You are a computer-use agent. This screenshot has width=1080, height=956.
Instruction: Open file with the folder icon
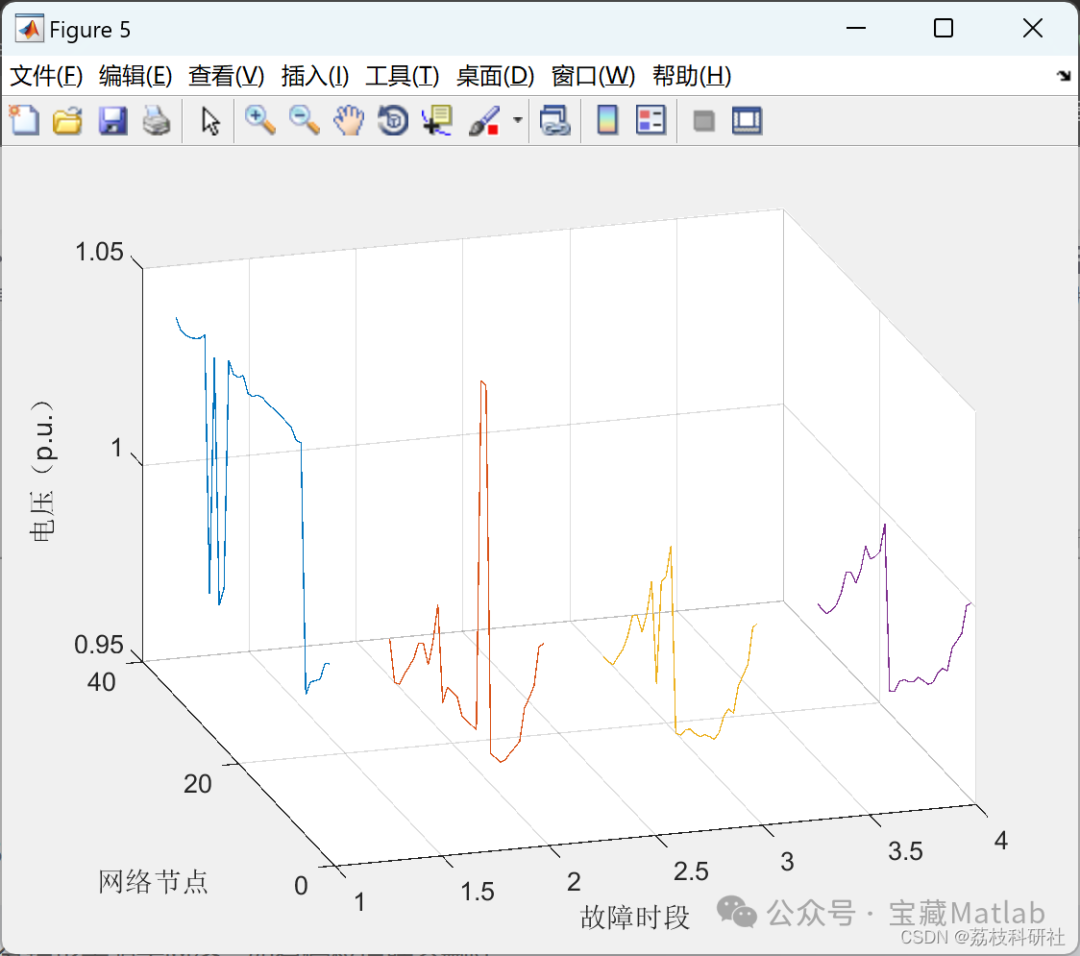tap(68, 121)
